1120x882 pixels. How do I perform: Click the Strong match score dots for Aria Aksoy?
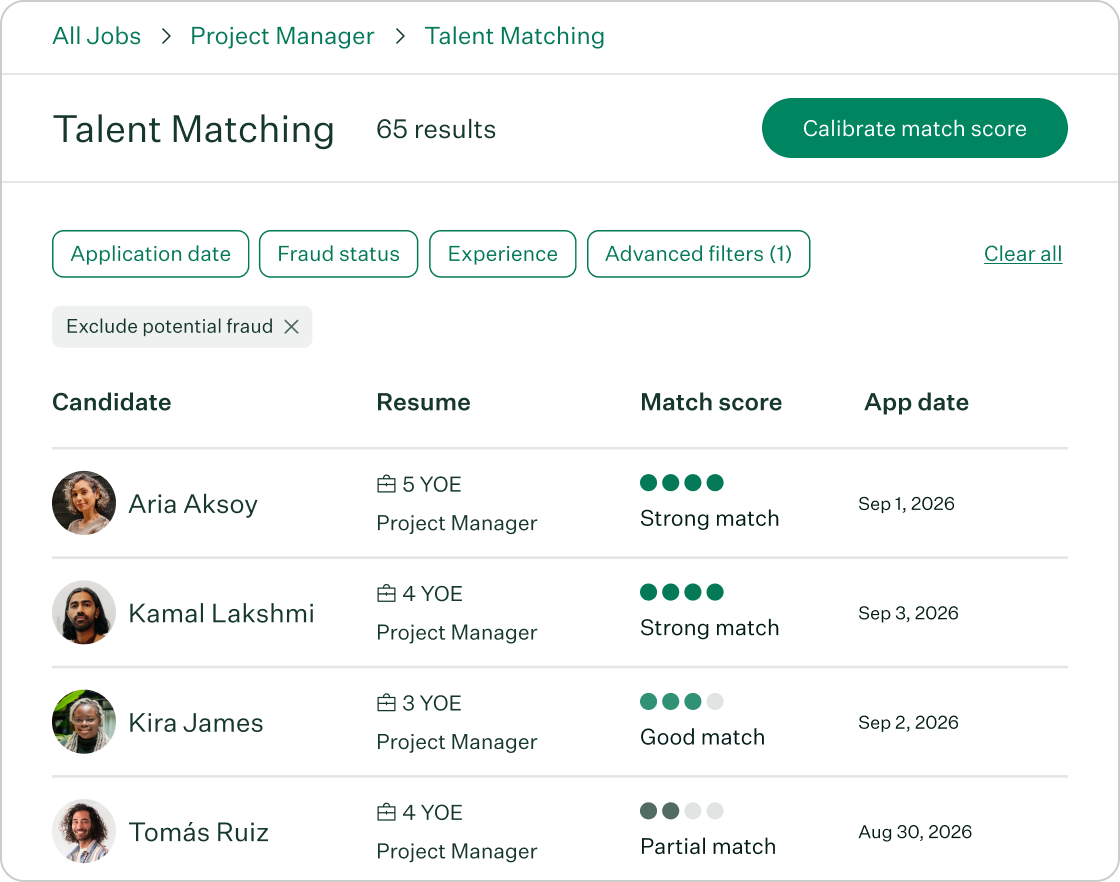[682, 482]
